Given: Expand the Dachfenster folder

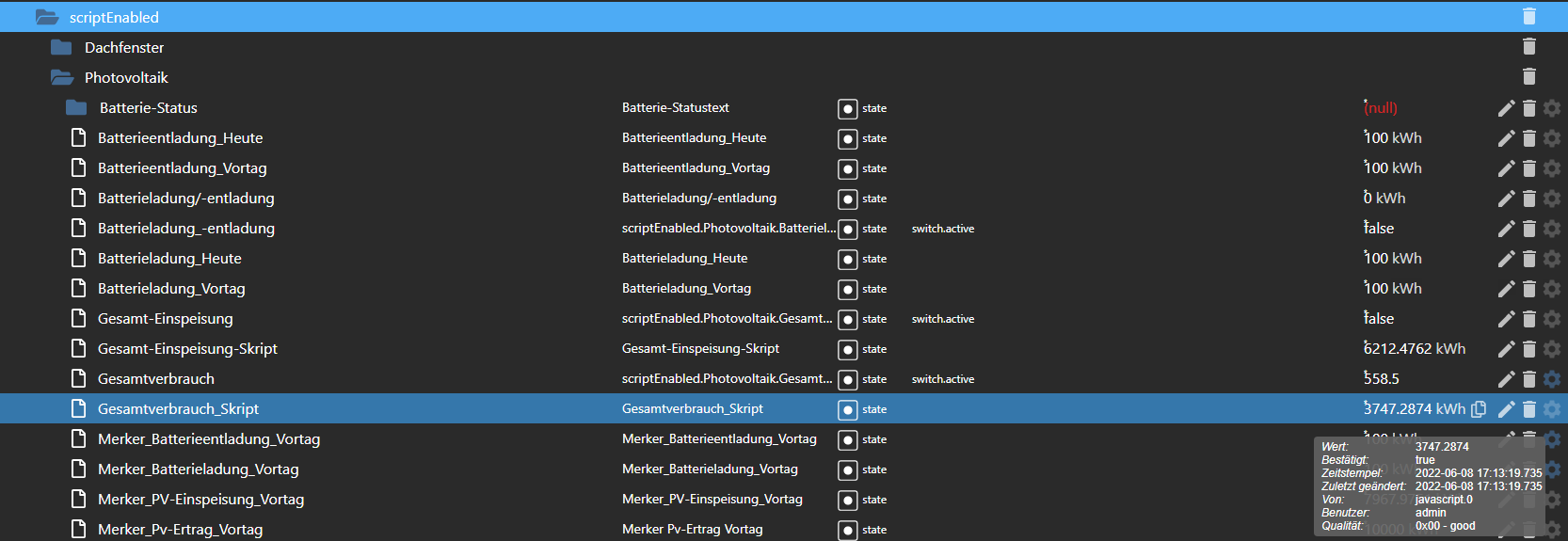Looking at the screenshot, I should coord(61,47).
